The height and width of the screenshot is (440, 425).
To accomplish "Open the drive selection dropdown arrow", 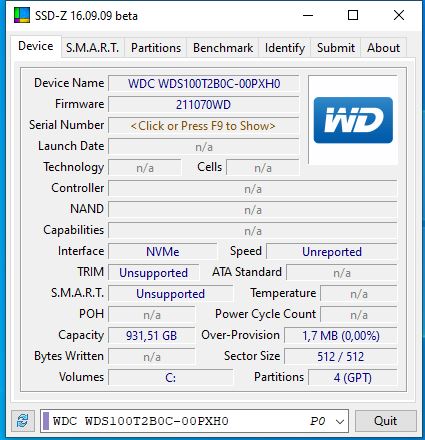I will [340, 421].
